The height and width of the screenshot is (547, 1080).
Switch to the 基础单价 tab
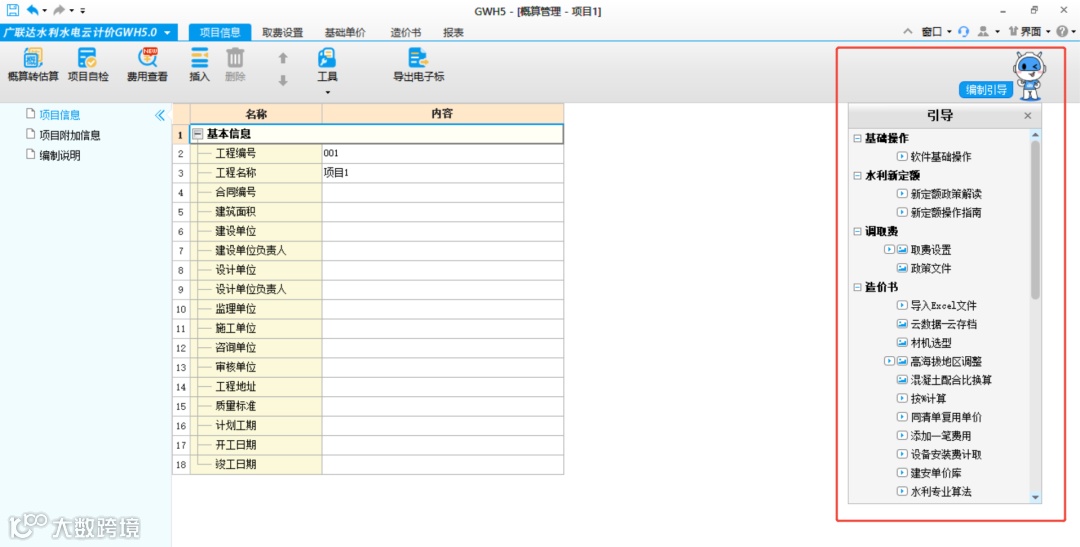345,32
